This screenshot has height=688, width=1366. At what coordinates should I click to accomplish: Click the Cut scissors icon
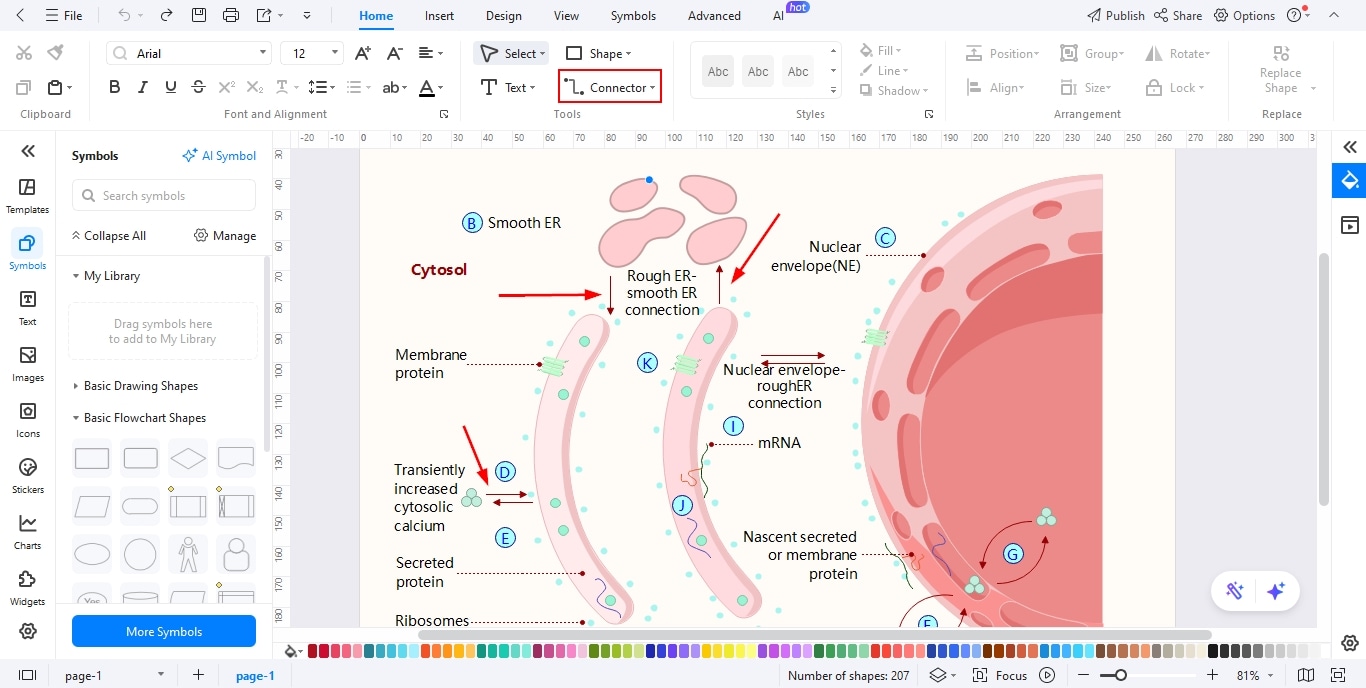click(x=24, y=53)
